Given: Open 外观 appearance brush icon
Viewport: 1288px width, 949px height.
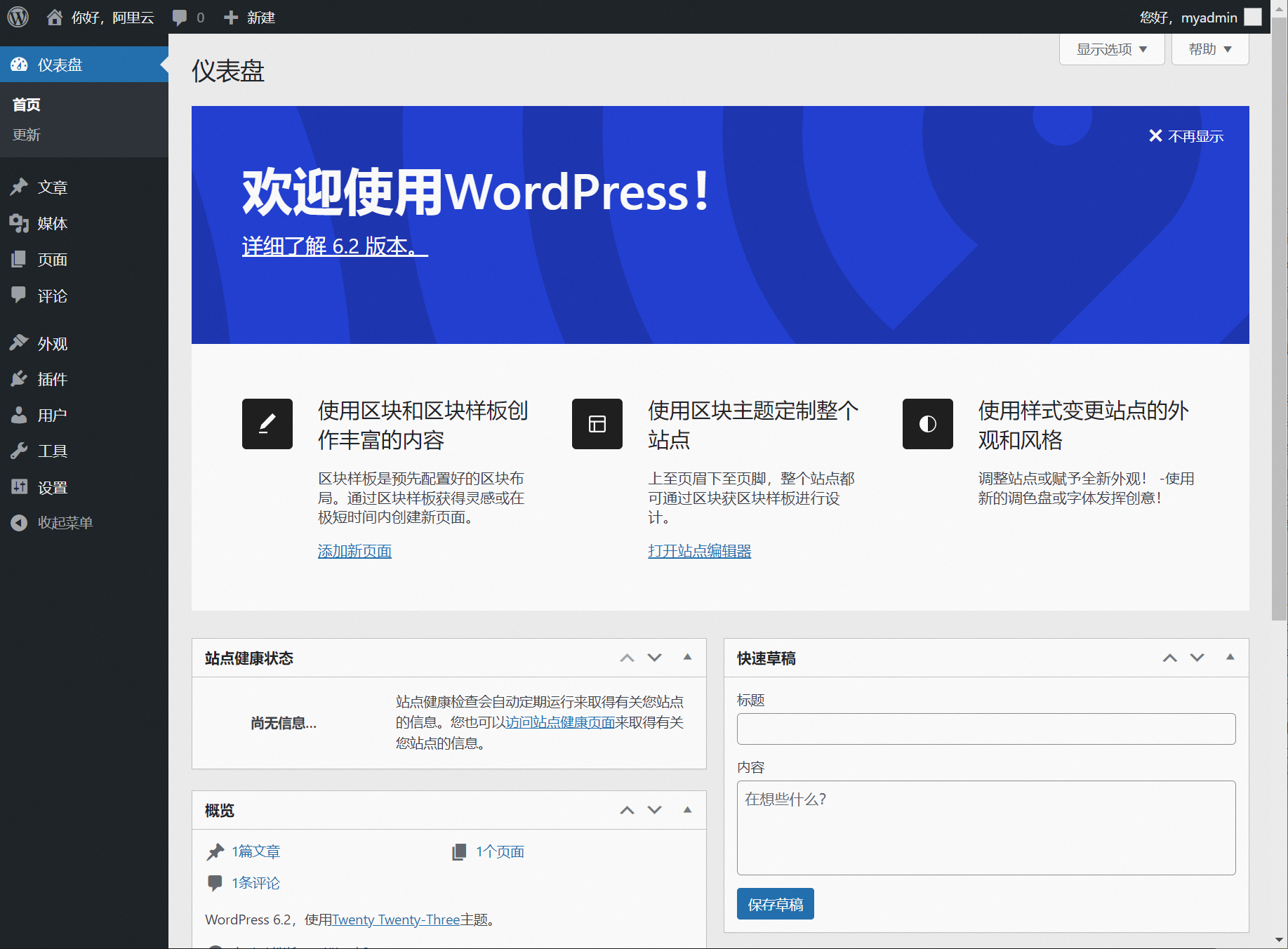Looking at the screenshot, I should point(19,343).
